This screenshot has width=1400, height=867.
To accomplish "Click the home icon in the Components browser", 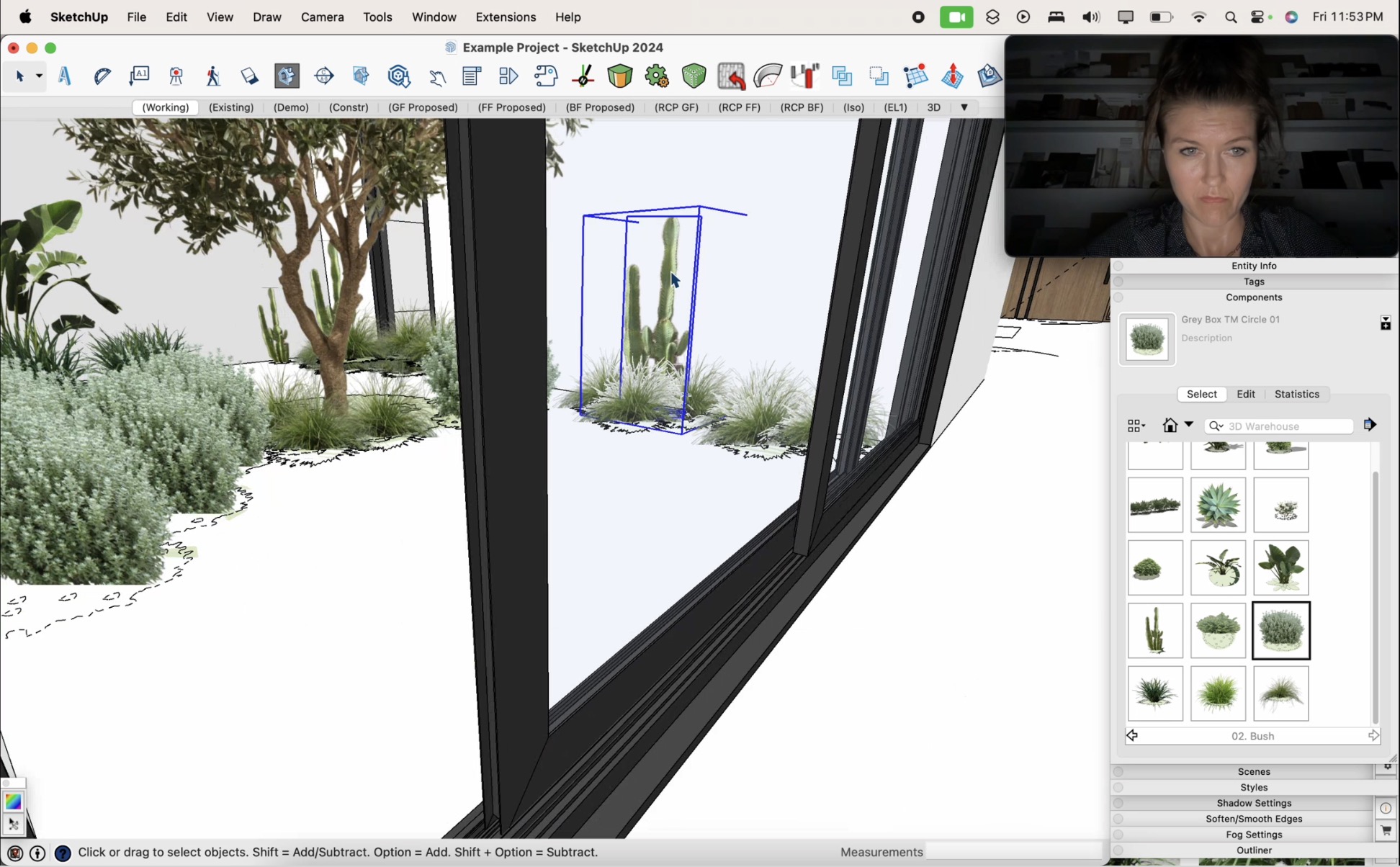I will pos(1170,425).
